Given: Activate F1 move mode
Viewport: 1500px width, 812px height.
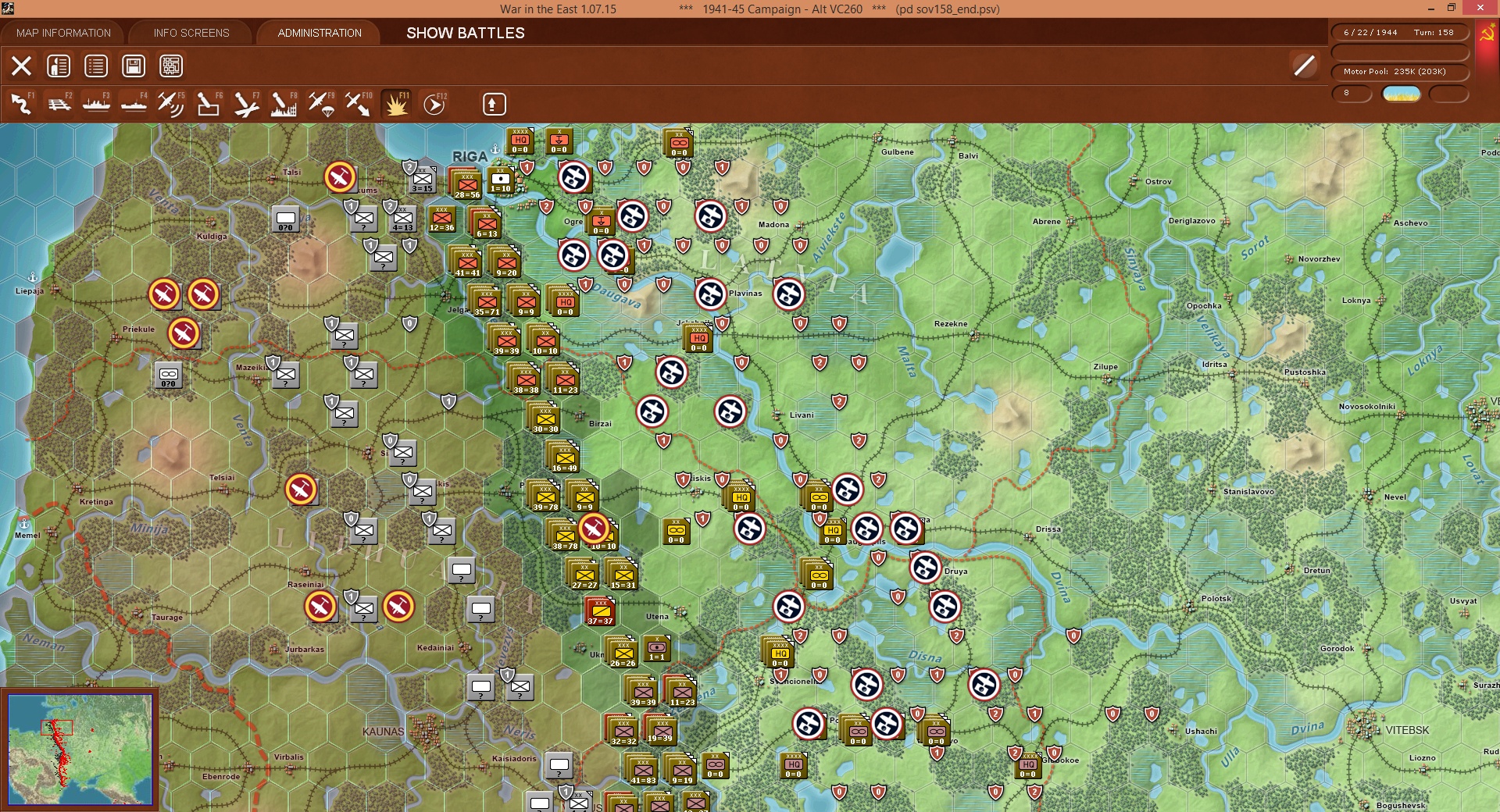Looking at the screenshot, I should [22, 104].
